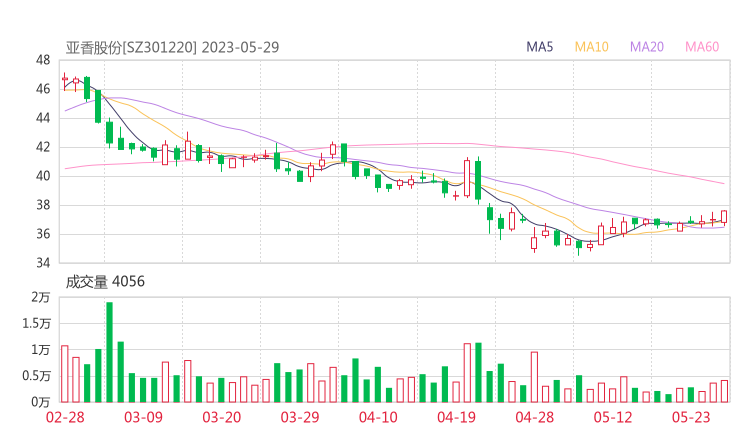
Task: Click the 1万 volume axis label
Action: tap(41, 350)
